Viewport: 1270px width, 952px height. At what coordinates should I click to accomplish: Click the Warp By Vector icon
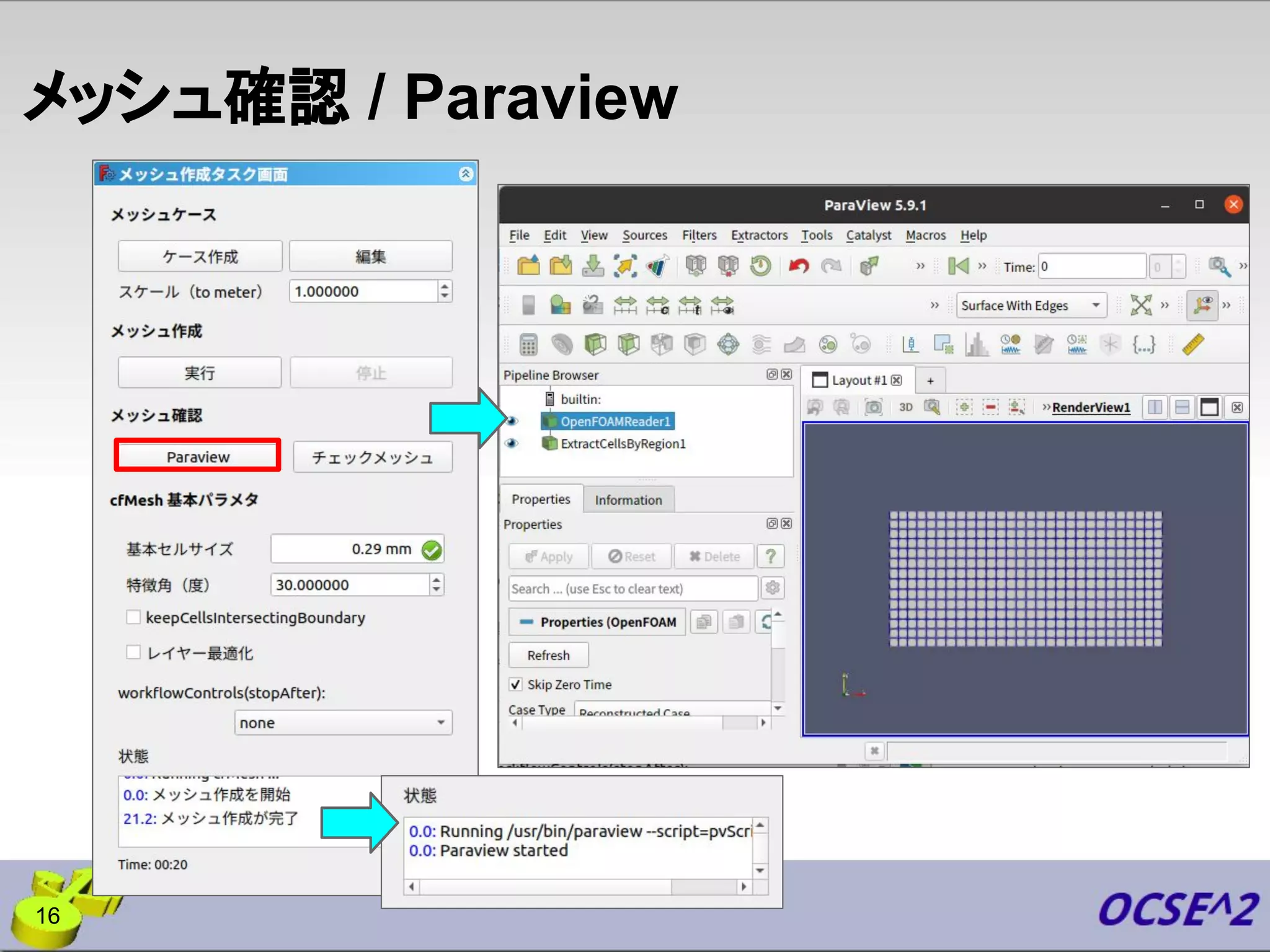coord(794,344)
